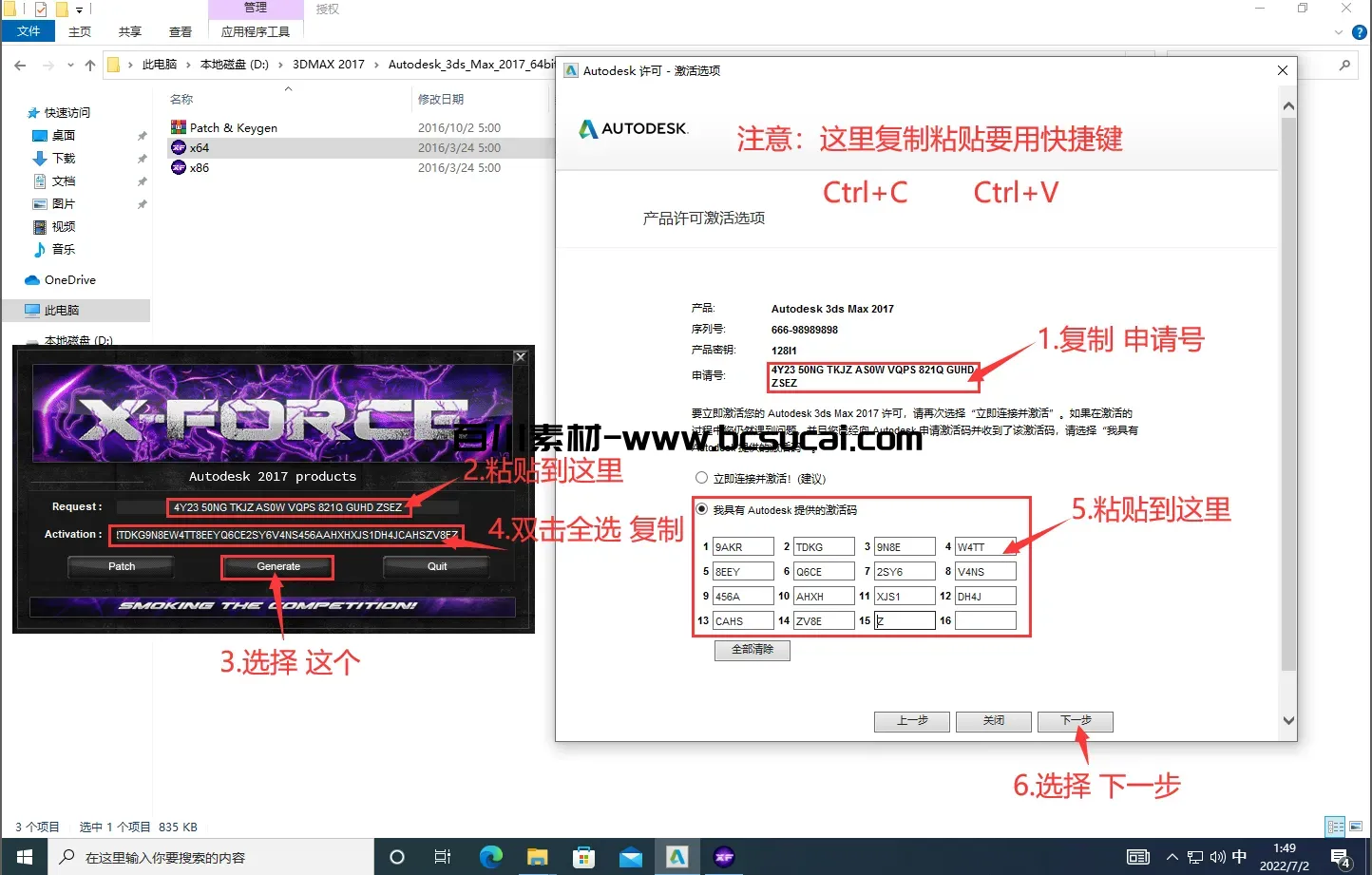Open the 查看 View ribbon tab

[181, 31]
